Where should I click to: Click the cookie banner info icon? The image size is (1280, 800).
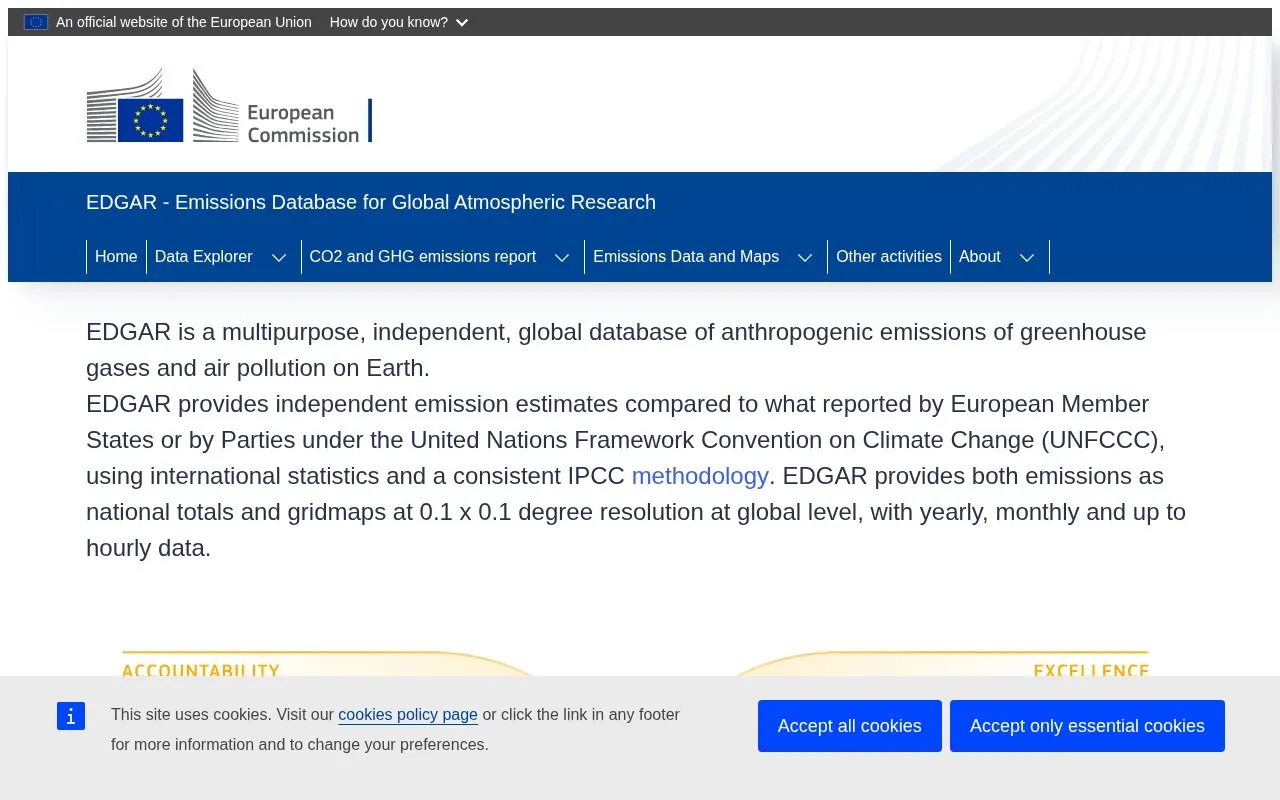[71, 716]
